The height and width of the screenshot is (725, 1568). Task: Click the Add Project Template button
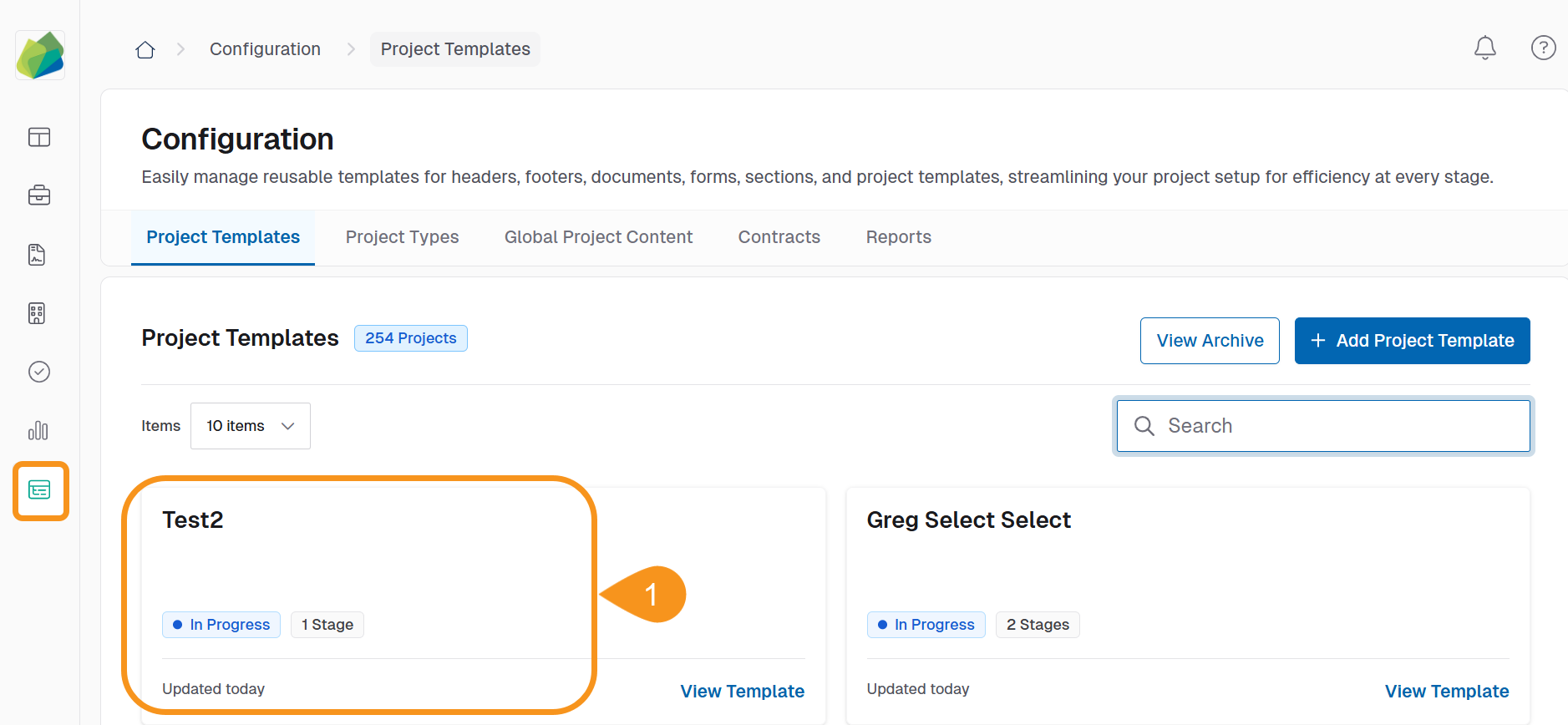1412,340
